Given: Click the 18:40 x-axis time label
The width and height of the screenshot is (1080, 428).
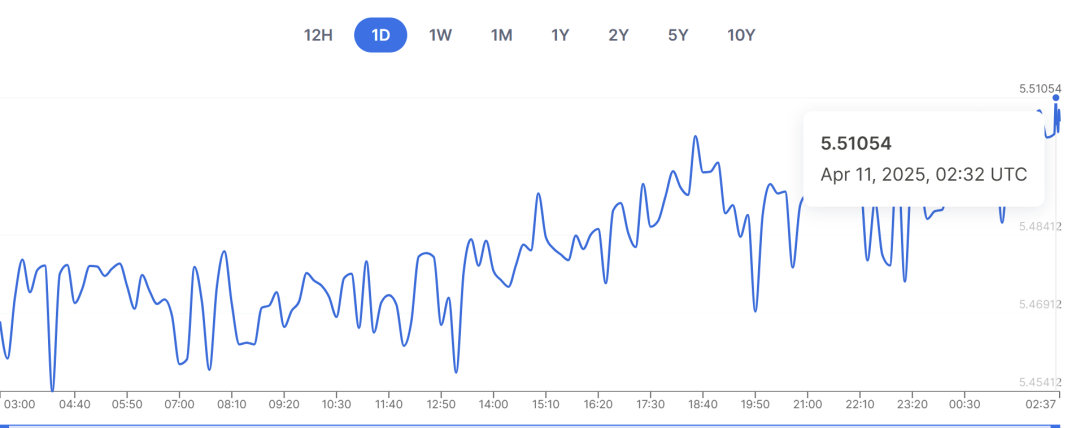Looking at the screenshot, I should [703, 404].
